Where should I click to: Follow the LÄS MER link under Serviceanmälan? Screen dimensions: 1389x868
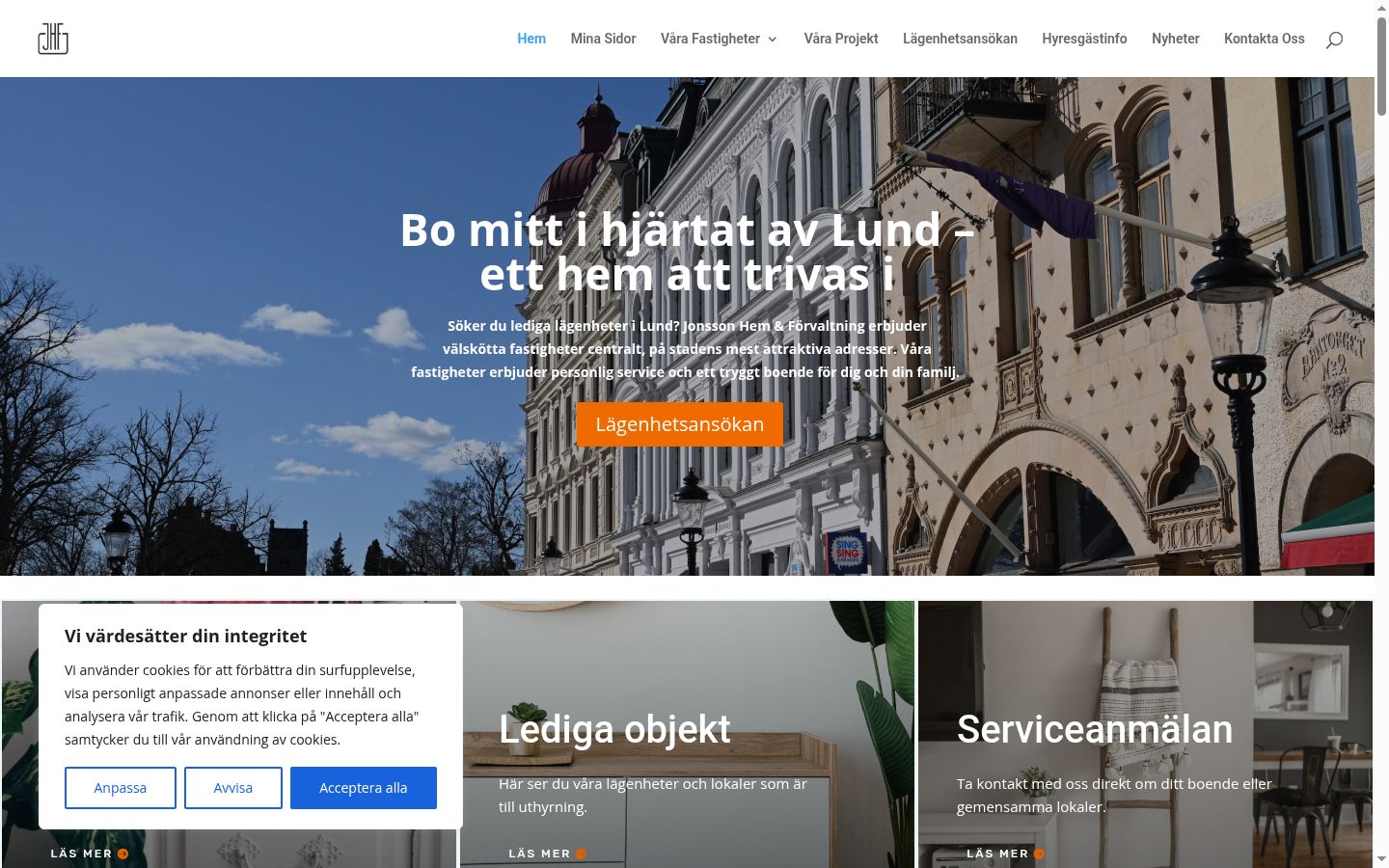click(997, 854)
